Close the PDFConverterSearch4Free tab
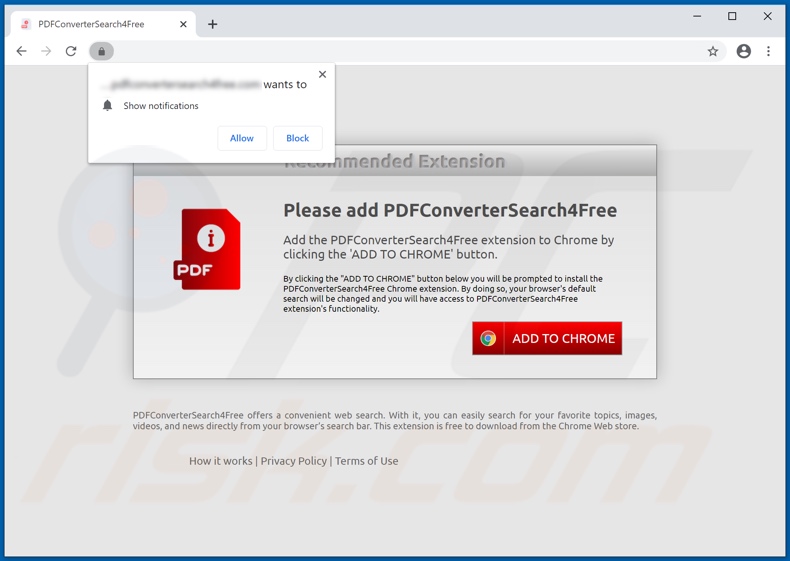790x561 pixels. [183, 24]
